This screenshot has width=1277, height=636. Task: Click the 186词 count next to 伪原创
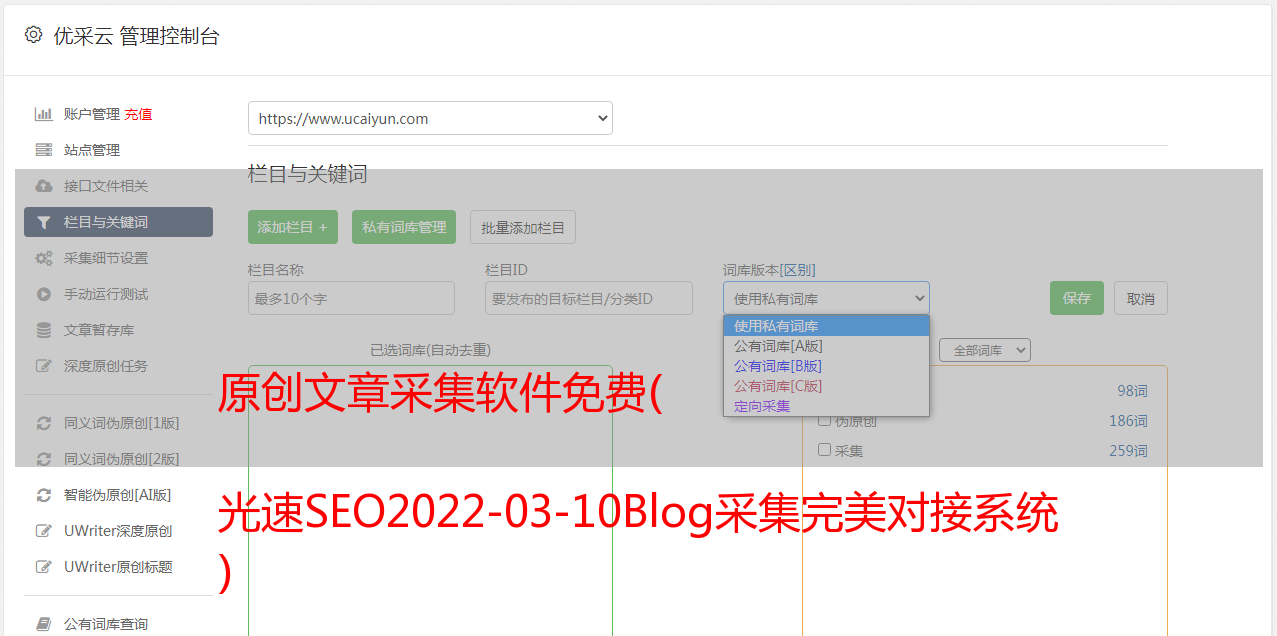(x=1128, y=421)
